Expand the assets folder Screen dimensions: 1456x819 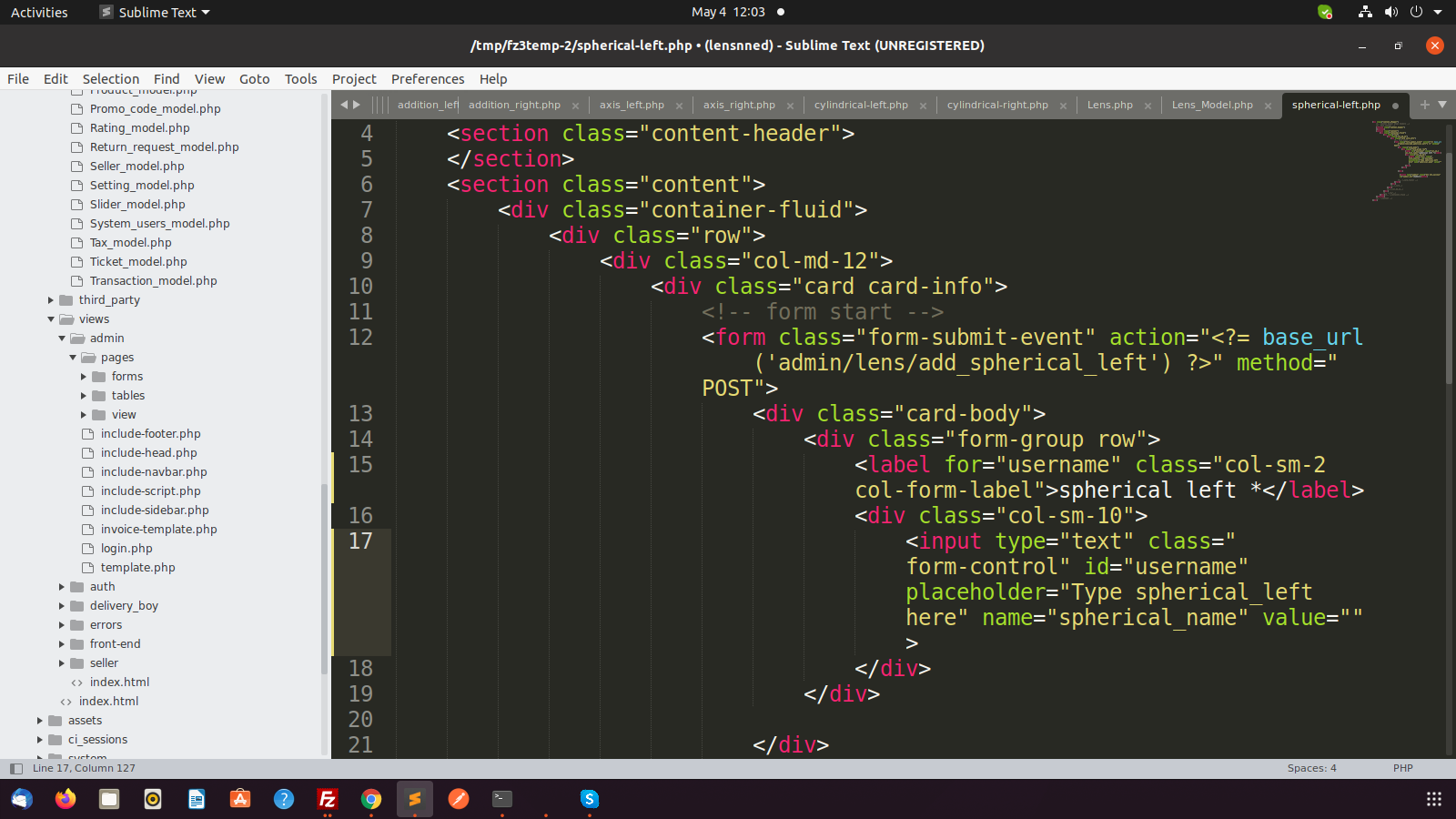(40, 721)
